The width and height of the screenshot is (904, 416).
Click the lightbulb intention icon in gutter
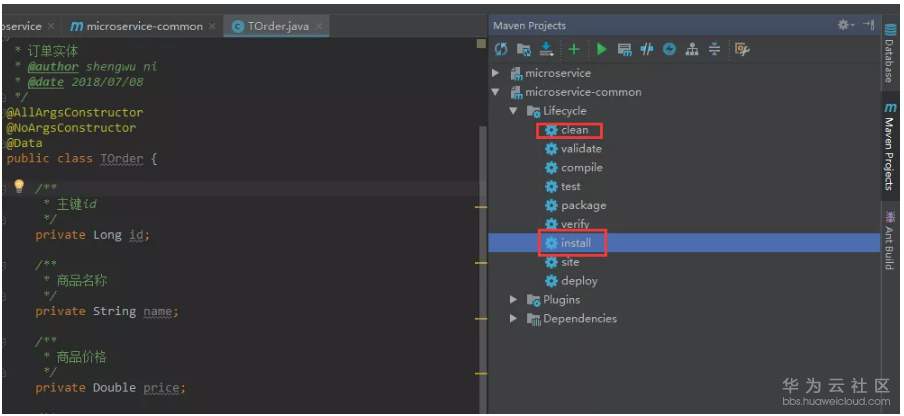tap(19, 186)
